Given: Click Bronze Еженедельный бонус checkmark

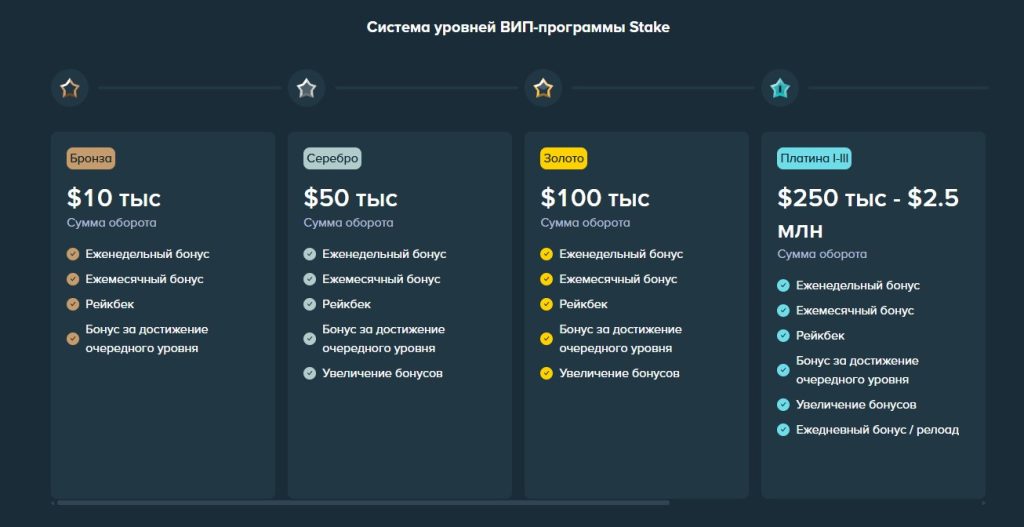Looking at the screenshot, I should tap(73, 254).
